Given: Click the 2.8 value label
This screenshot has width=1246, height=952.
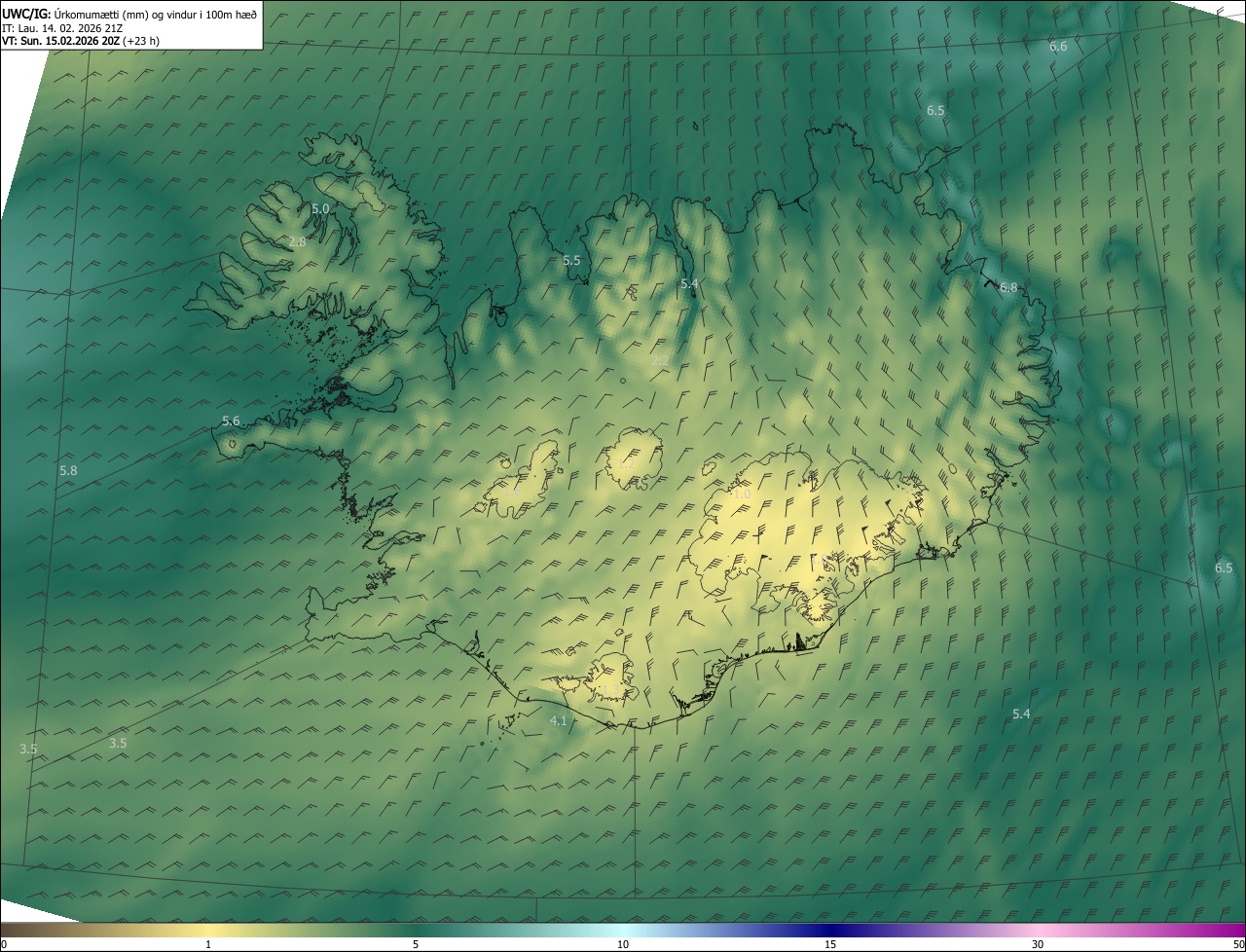Looking at the screenshot, I should (x=297, y=241).
